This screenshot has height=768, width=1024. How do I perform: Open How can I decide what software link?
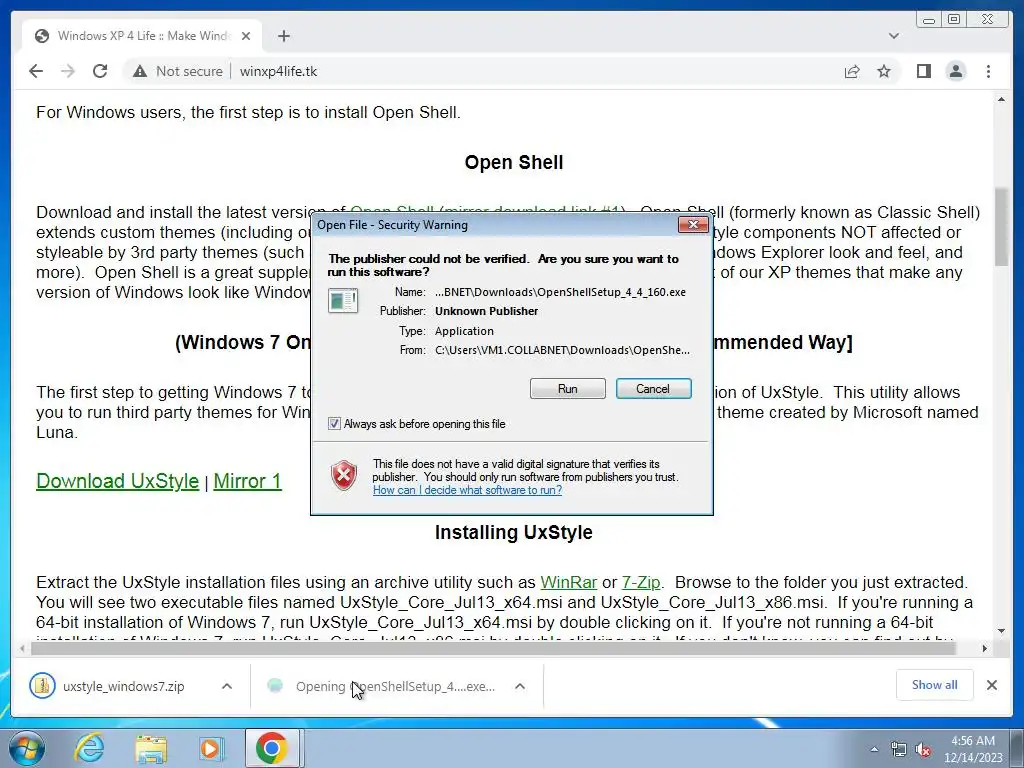pos(467,490)
